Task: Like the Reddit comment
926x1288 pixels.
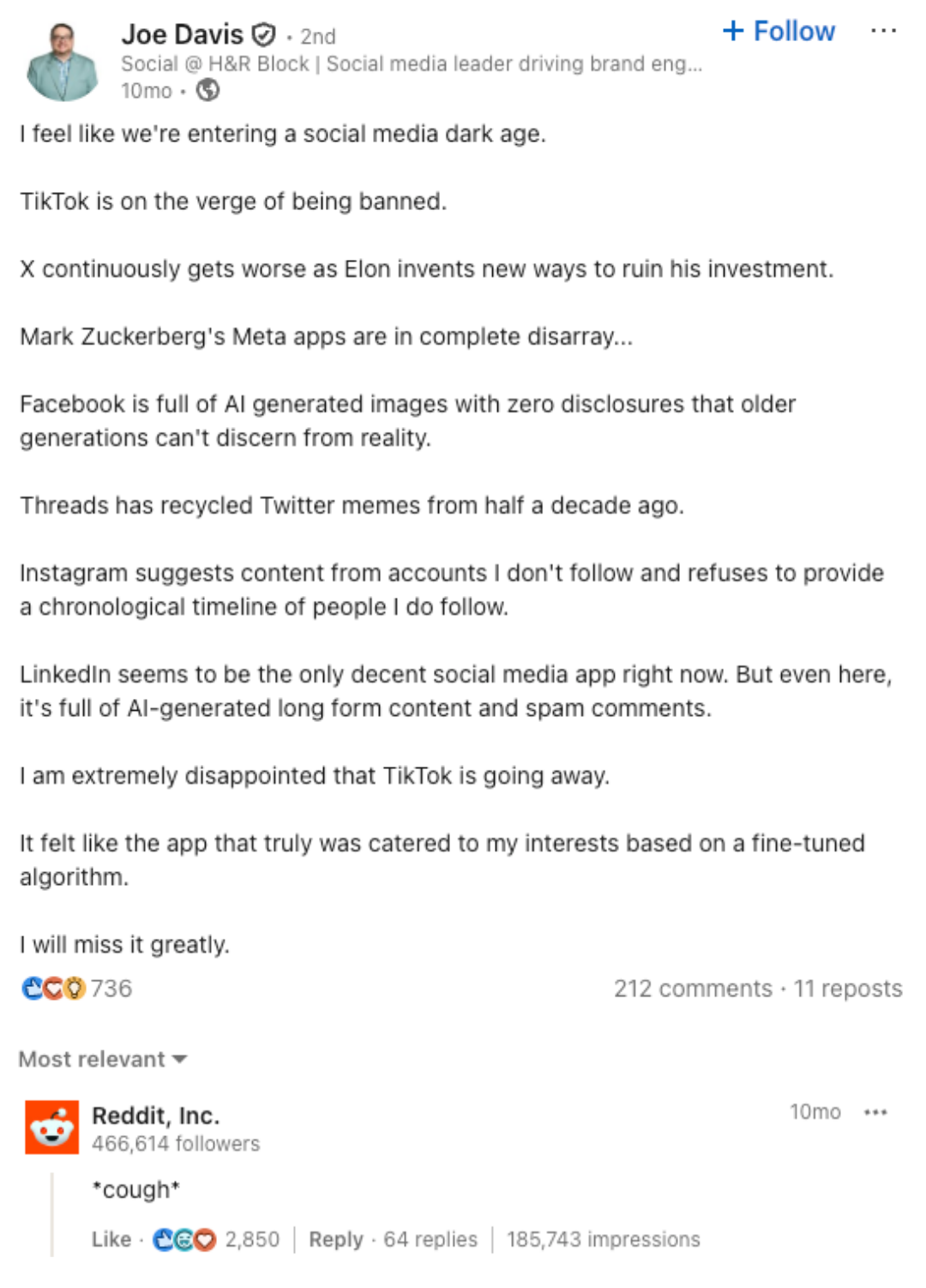Action: pos(111,1239)
